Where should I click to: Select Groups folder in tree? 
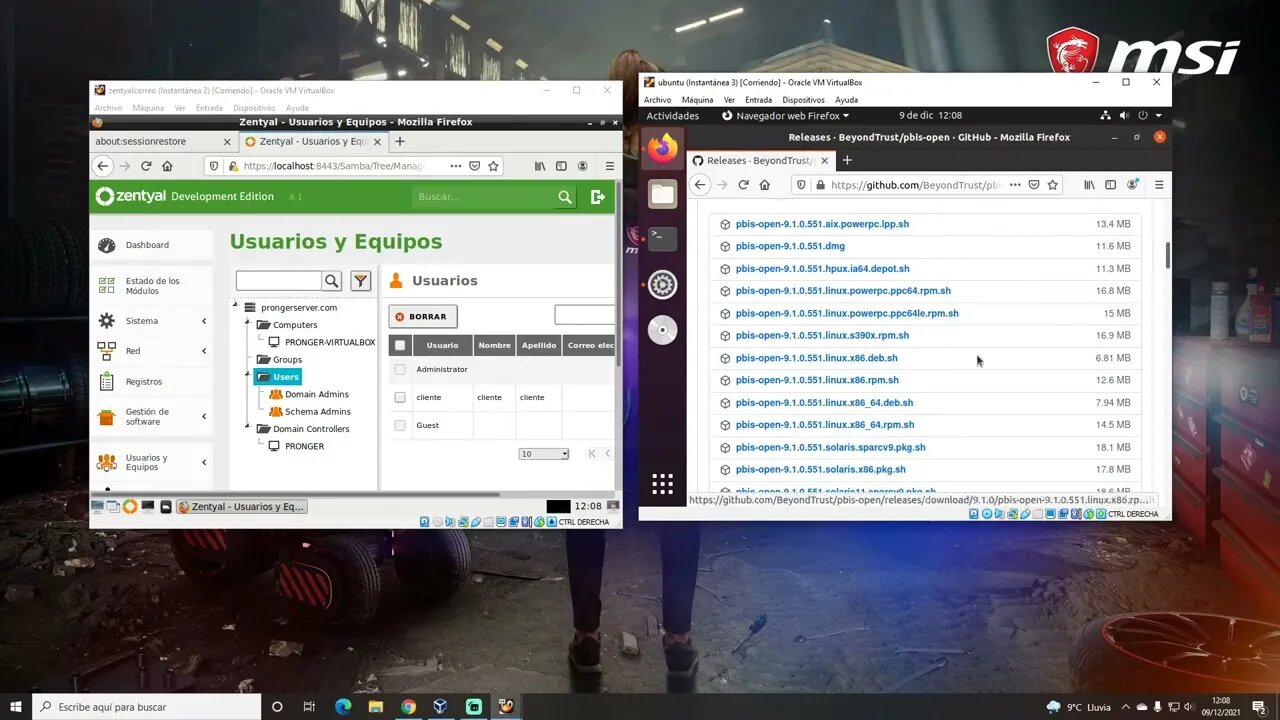click(x=287, y=360)
